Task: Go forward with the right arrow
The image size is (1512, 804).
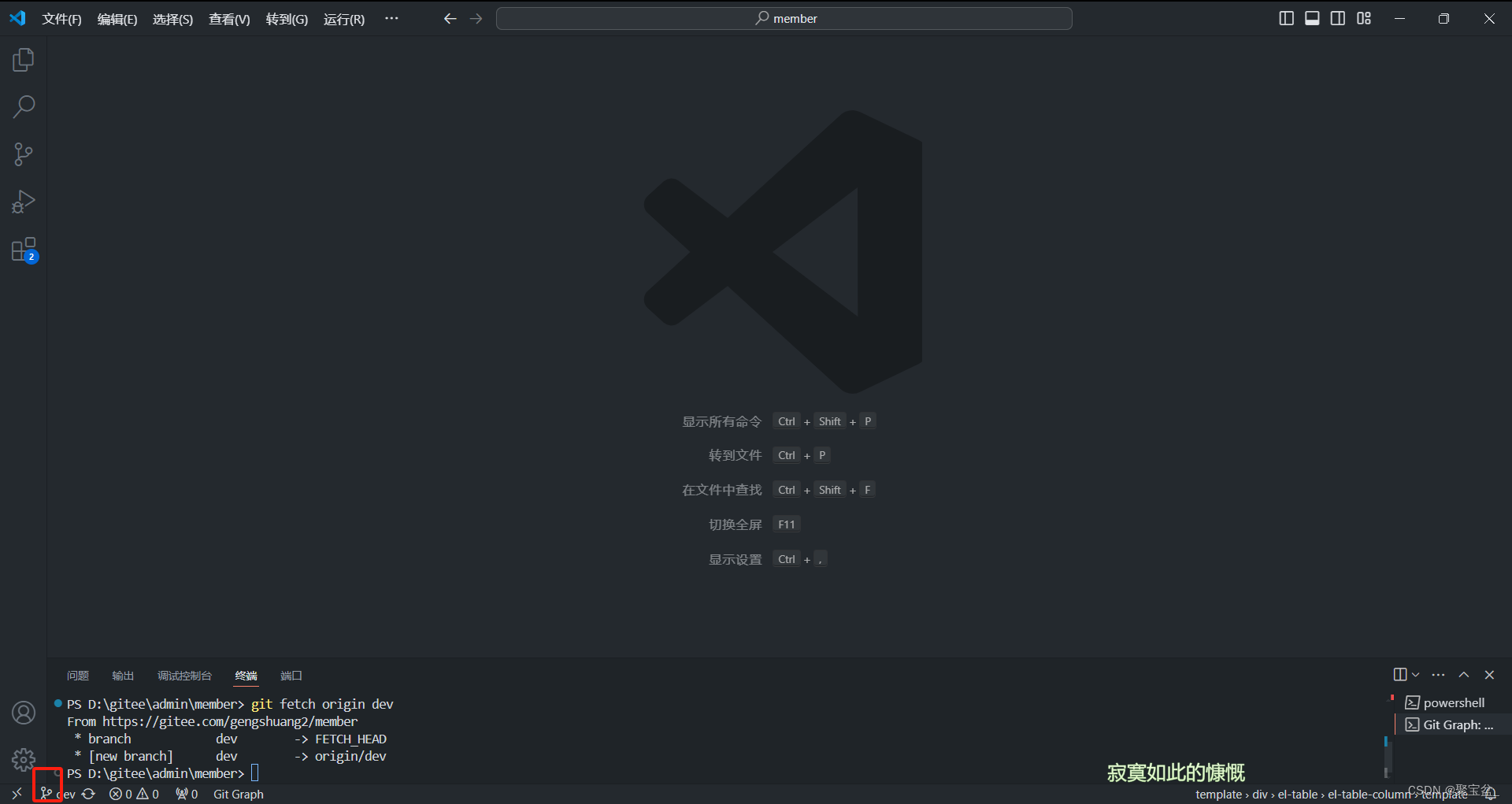Action: click(x=476, y=18)
